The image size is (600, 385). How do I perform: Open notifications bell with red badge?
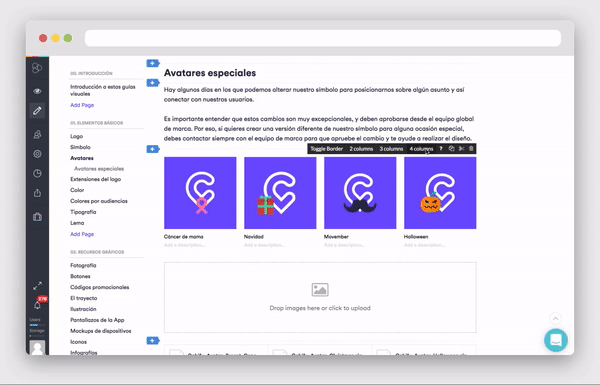coord(38,305)
